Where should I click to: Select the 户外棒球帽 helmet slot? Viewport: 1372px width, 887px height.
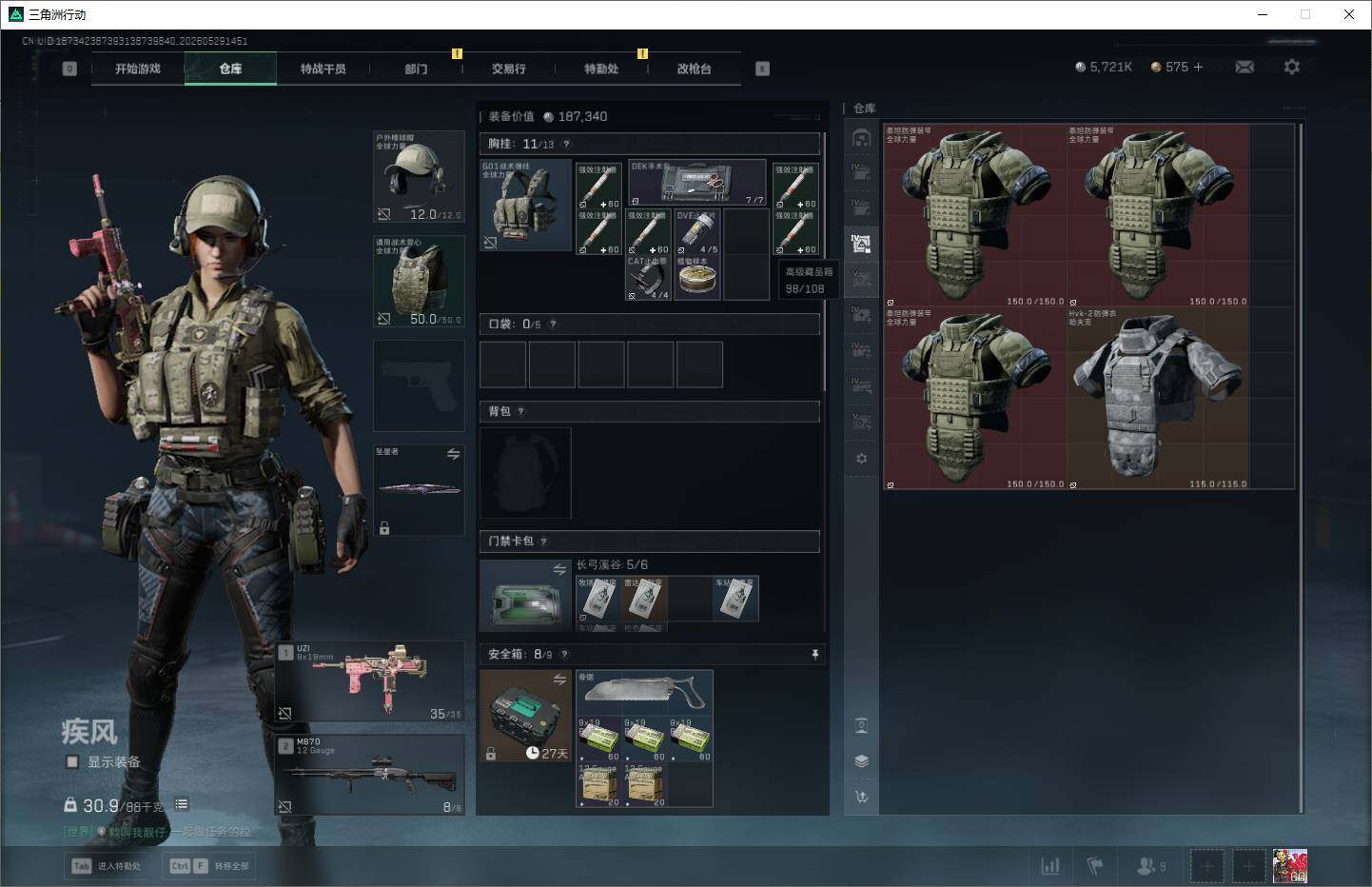click(x=419, y=177)
